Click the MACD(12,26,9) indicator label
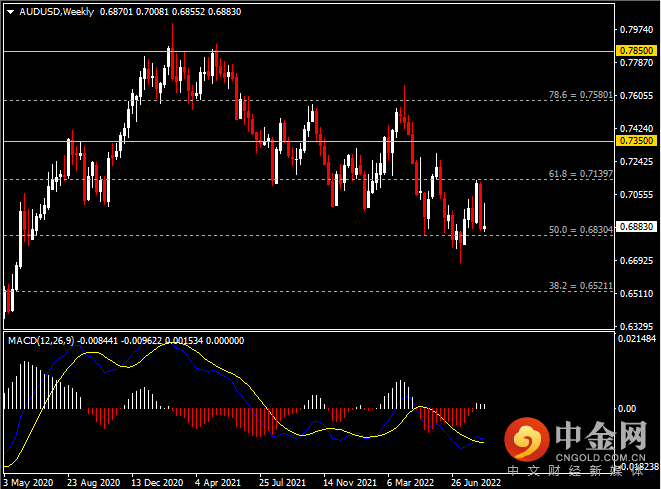Image resolution: width=661 pixels, height=489 pixels. tap(41, 341)
